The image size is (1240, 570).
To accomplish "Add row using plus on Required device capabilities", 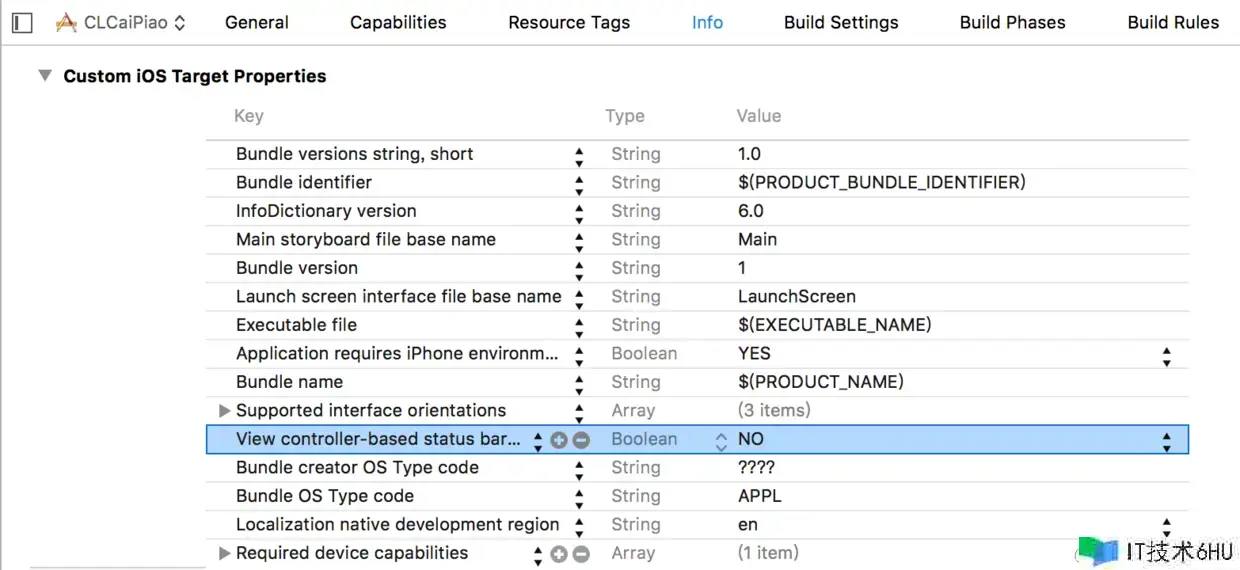I will coord(559,554).
